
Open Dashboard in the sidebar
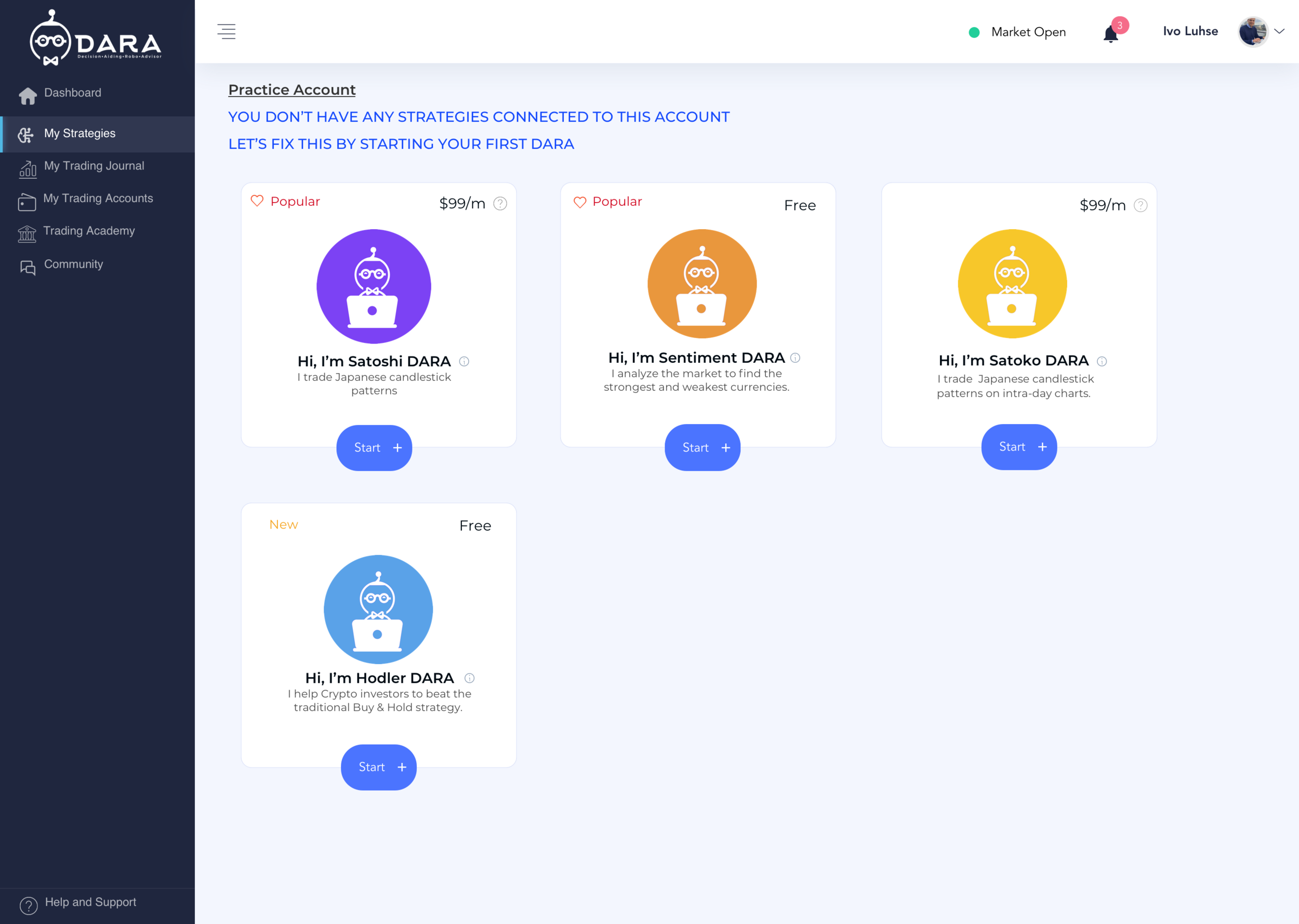[x=72, y=93]
